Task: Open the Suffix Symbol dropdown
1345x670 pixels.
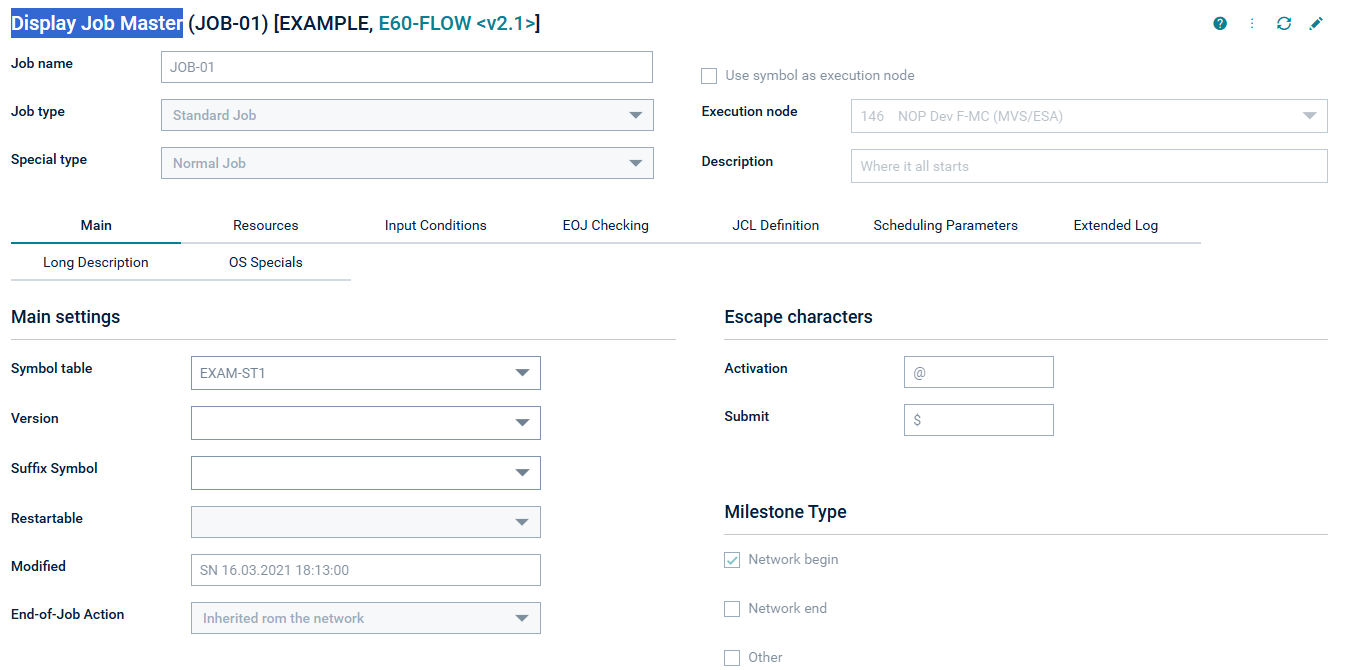Action: click(366, 473)
